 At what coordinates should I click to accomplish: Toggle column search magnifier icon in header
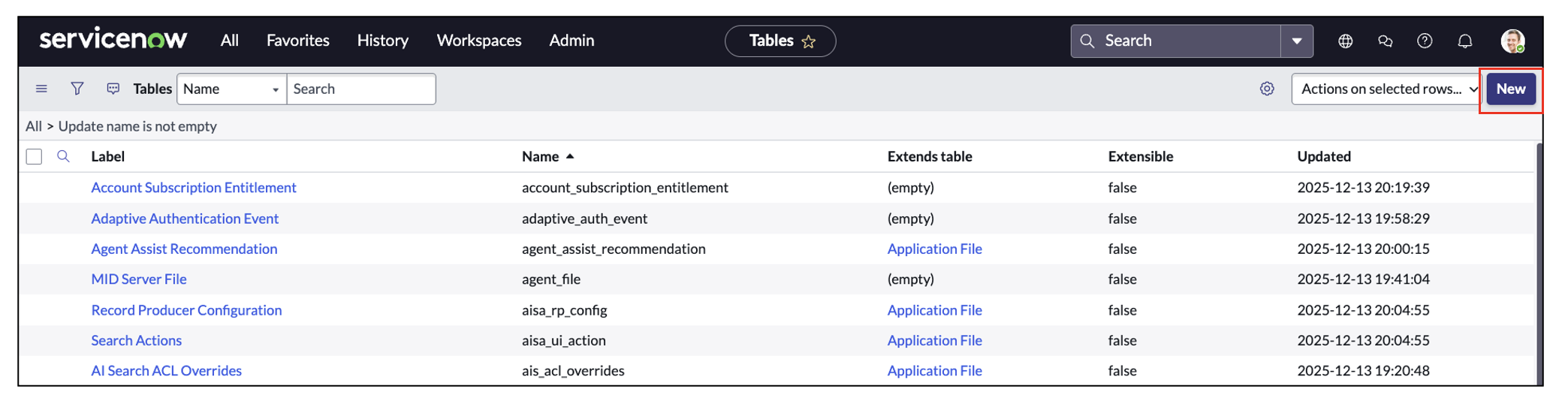63,156
